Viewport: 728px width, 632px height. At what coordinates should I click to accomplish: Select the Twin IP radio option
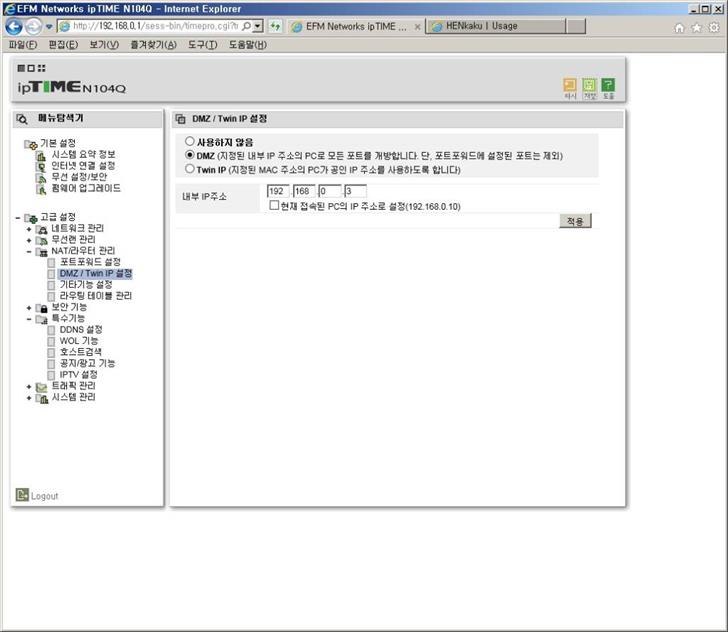(190, 170)
